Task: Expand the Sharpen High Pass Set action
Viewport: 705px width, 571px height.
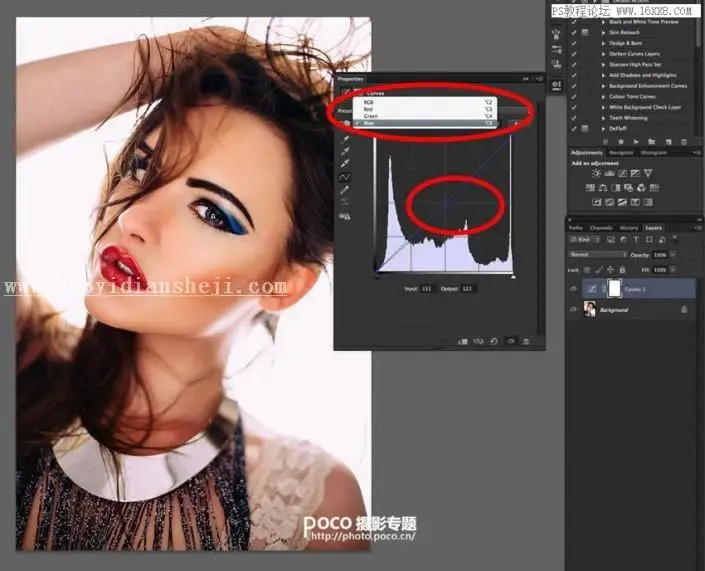Action: 603,65
